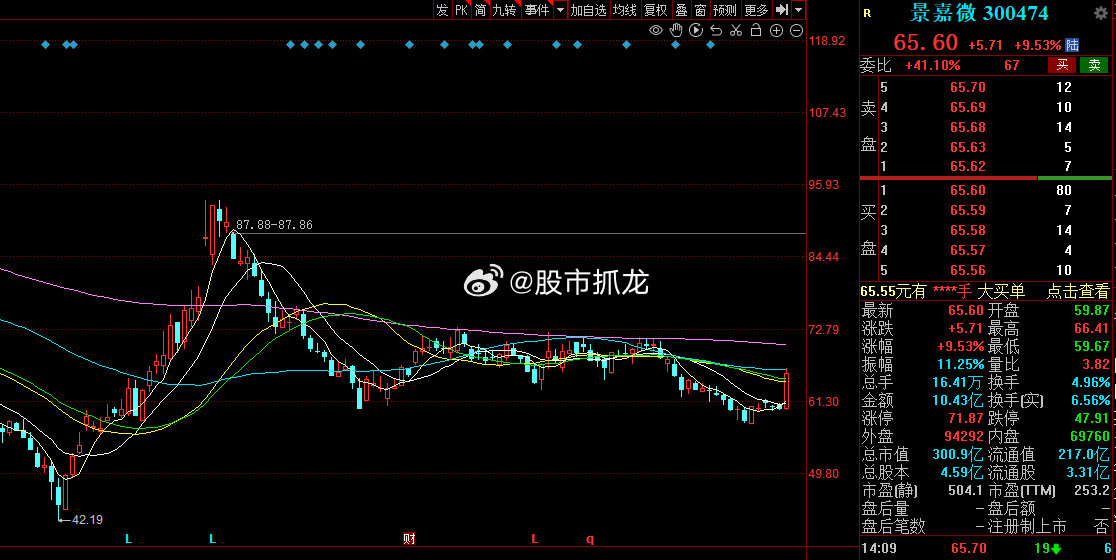
Task: Click the red-green bid/ask ratio bar
Action: click(988, 178)
